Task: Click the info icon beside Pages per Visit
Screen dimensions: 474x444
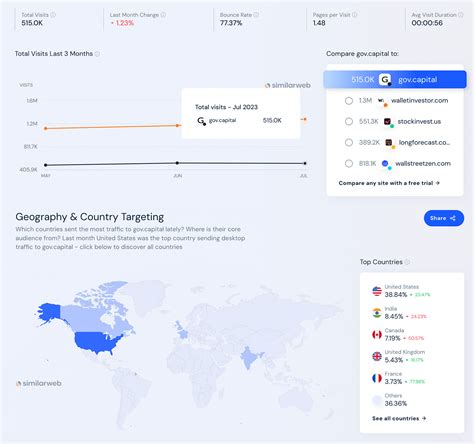Action: [355, 15]
